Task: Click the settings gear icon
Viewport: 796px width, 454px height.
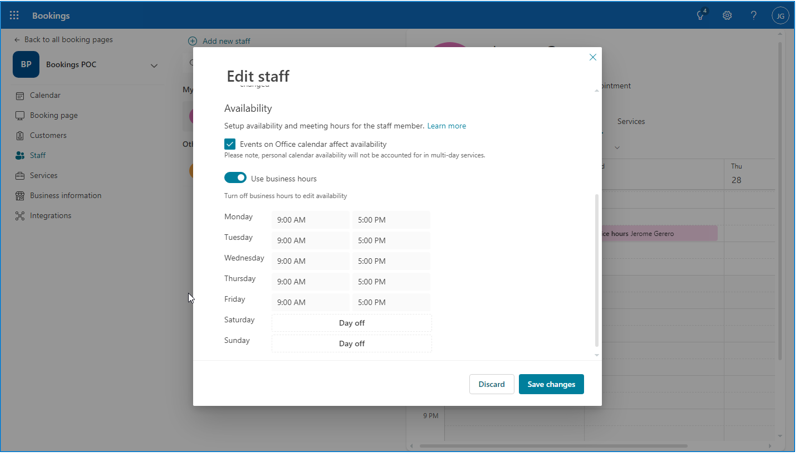Action: (727, 16)
